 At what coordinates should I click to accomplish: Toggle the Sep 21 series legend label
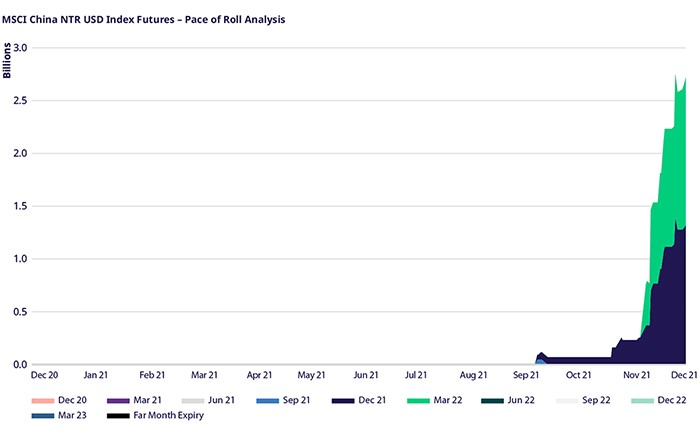[x=296, y=400]
